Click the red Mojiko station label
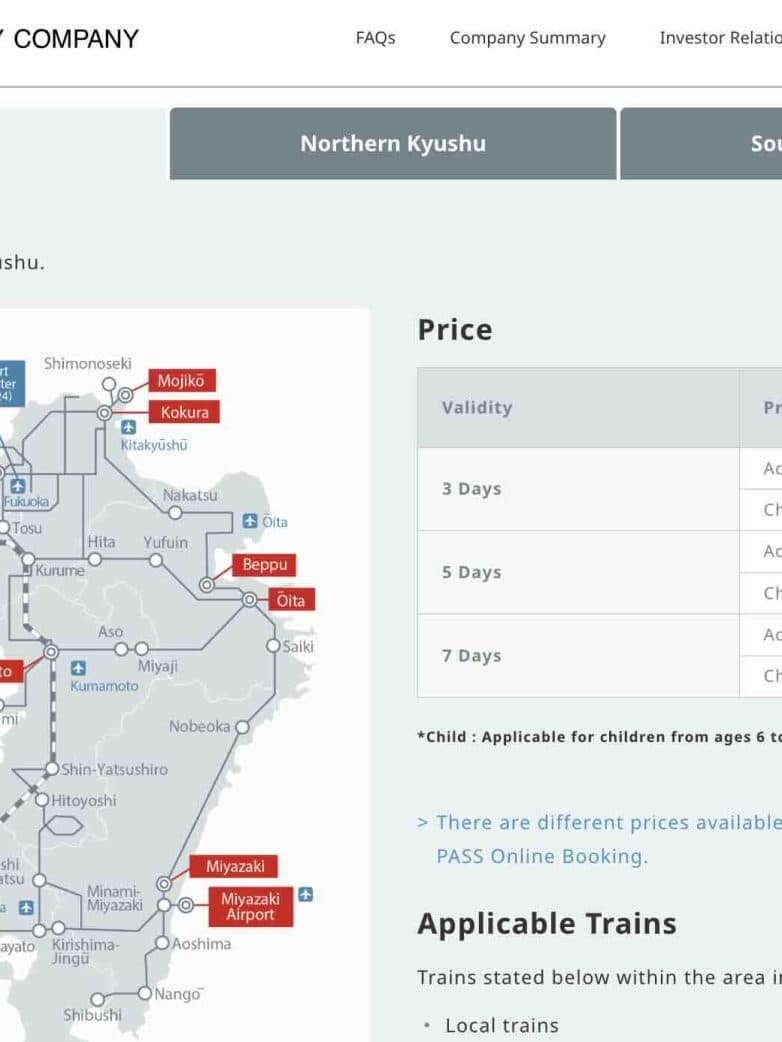Viewport: 782px width, 1042px height. tap(181, 381)
